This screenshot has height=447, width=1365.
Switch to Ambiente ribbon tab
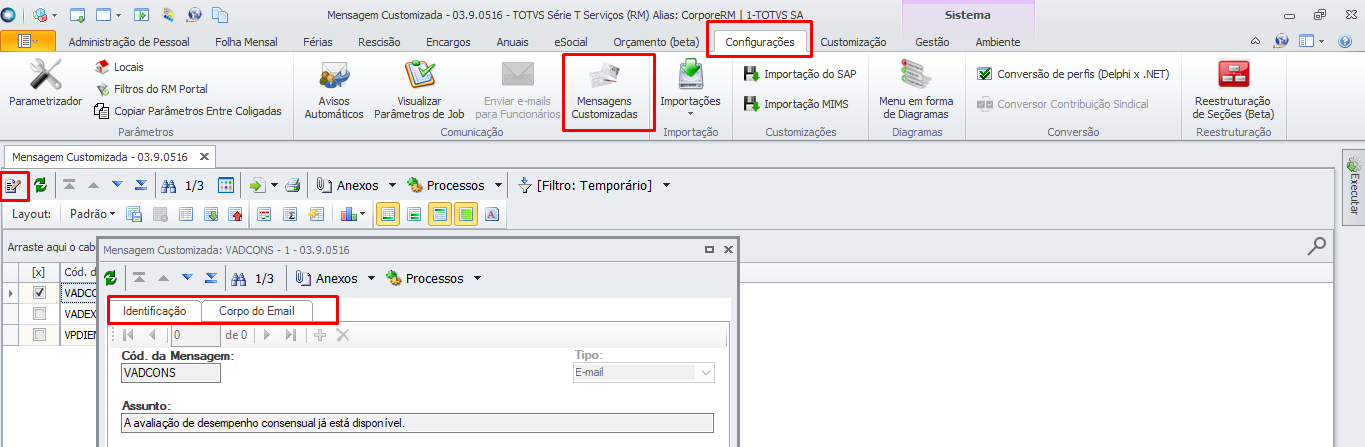click(997, 42)
